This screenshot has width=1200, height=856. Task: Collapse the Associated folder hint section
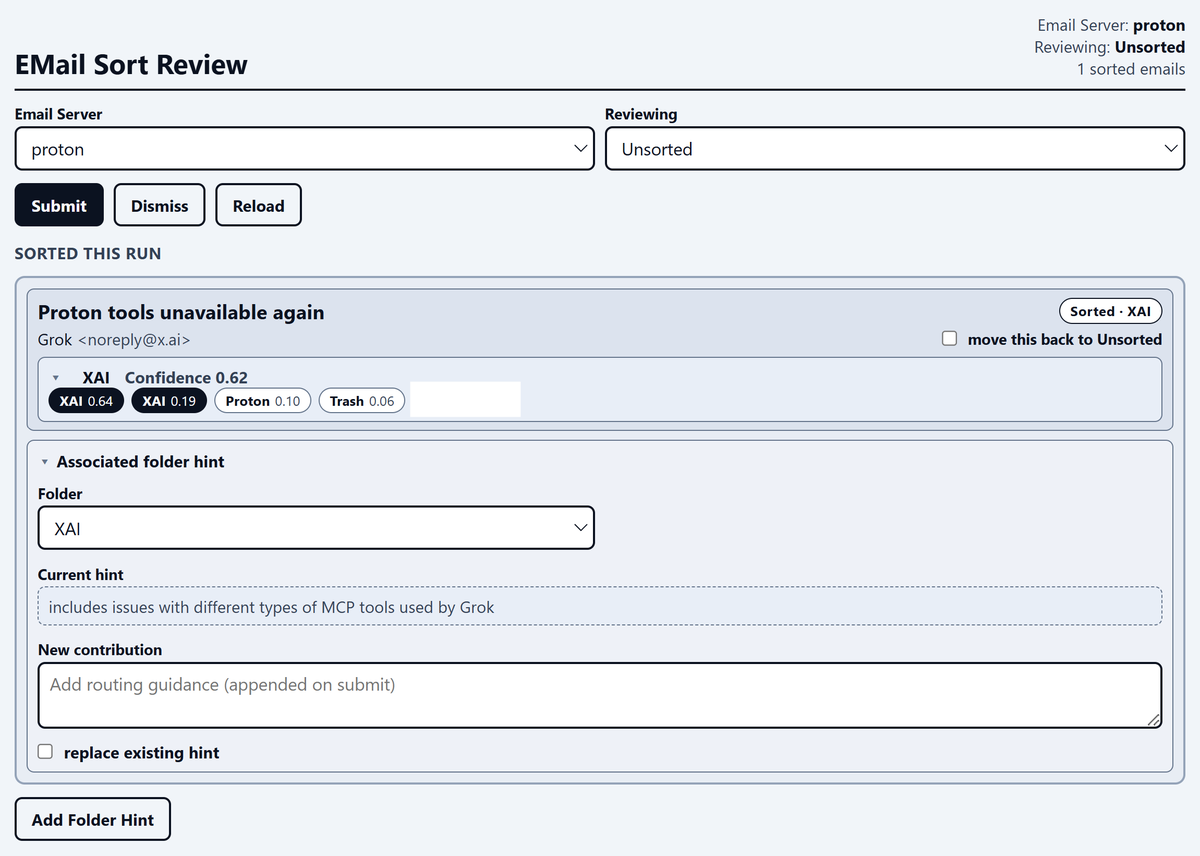[45, 462]
